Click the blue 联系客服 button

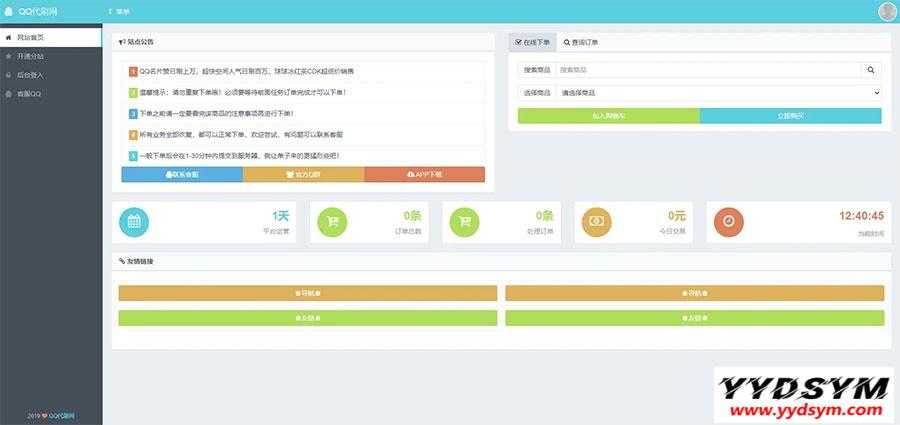(x=181, y=174)
